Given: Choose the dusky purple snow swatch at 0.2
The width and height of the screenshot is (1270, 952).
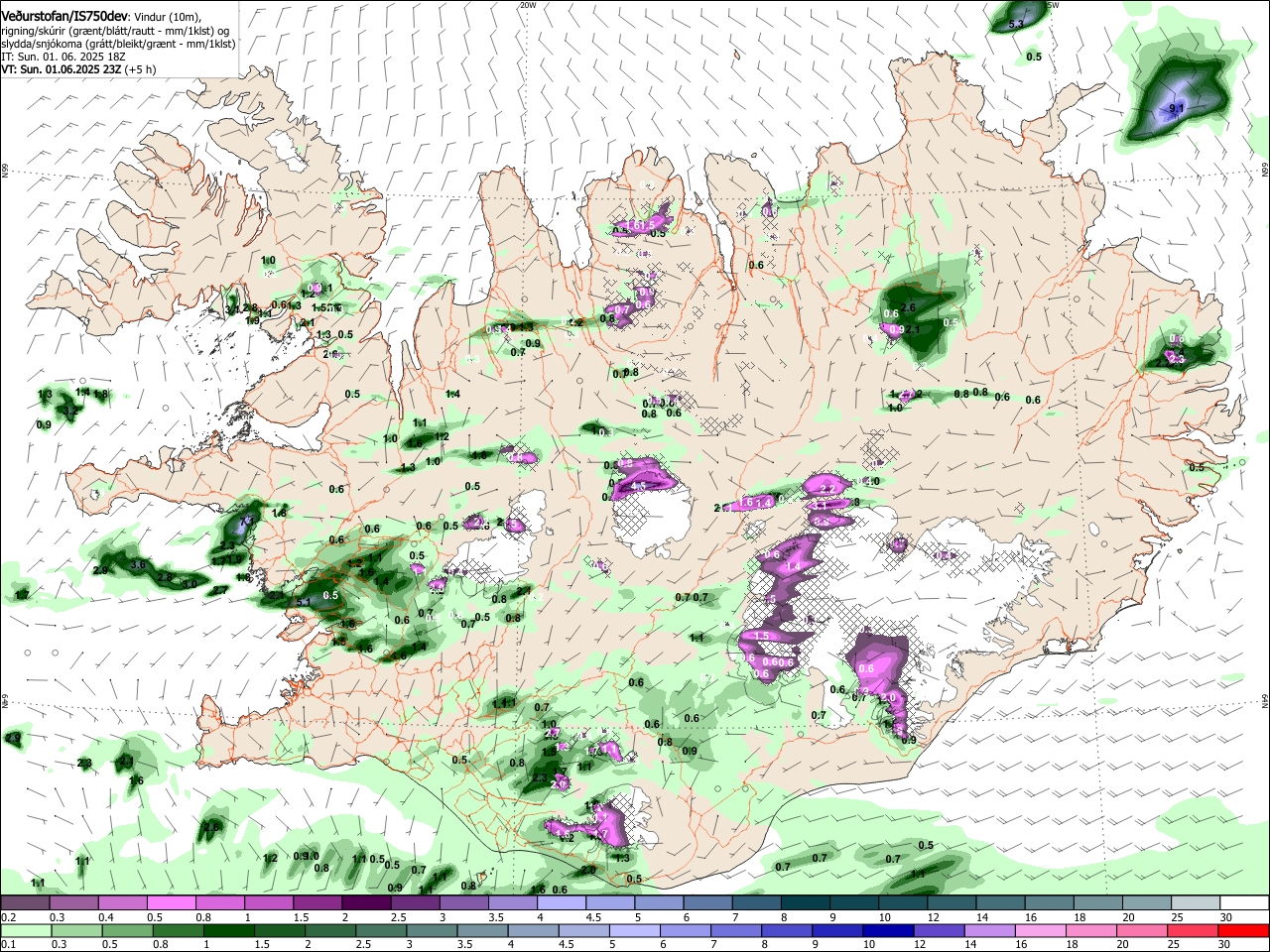Looking at the screenshot, I should (x=25, y=903).
